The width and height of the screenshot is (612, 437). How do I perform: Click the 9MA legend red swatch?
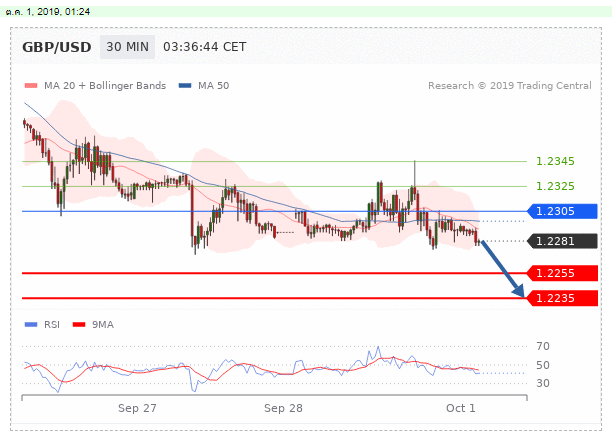click(79, 324)
